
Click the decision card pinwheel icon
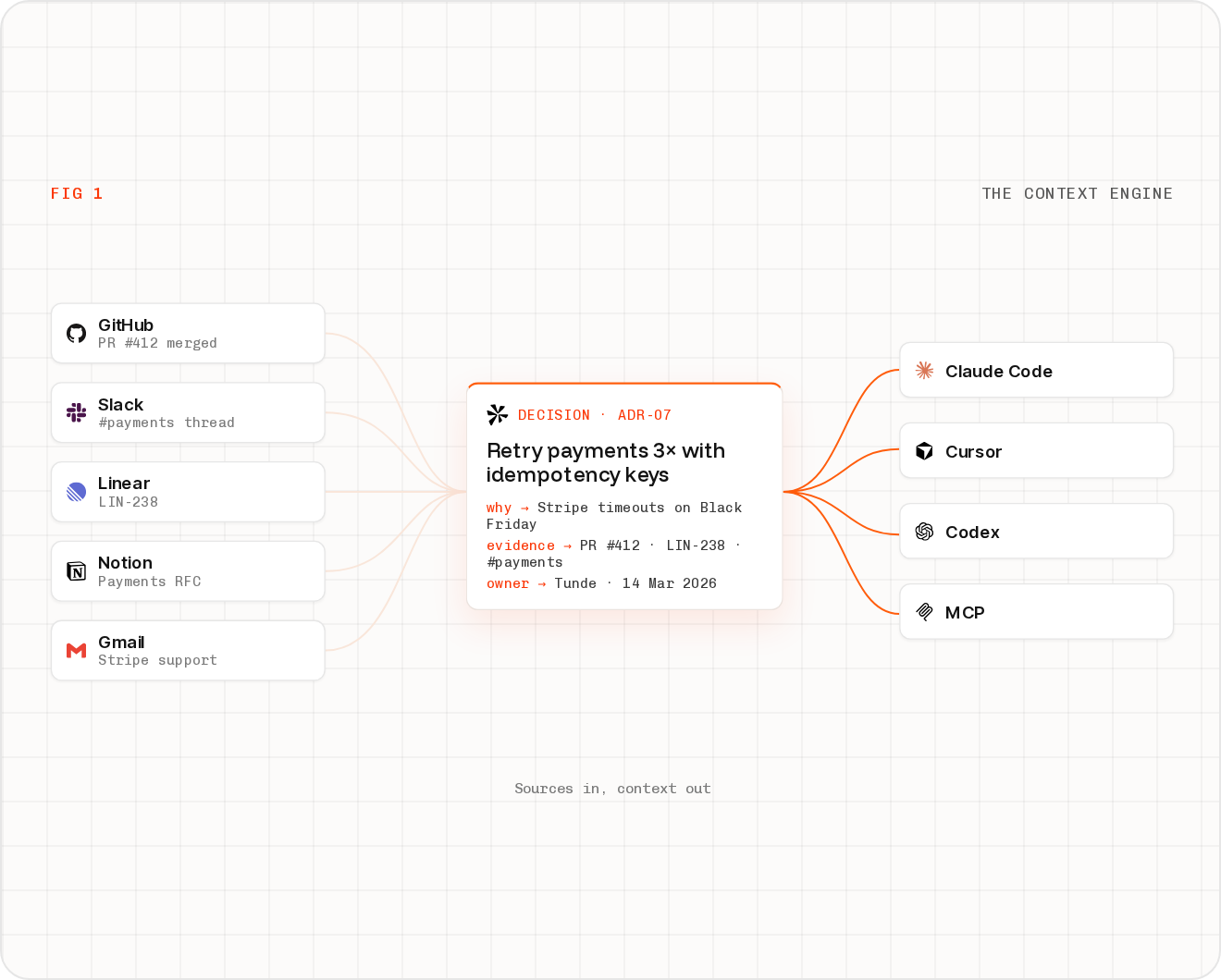tap(498, 414)
